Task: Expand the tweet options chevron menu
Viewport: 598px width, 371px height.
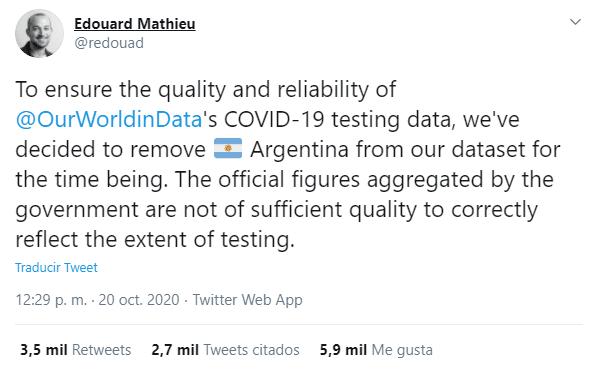Action: (575, 22)
